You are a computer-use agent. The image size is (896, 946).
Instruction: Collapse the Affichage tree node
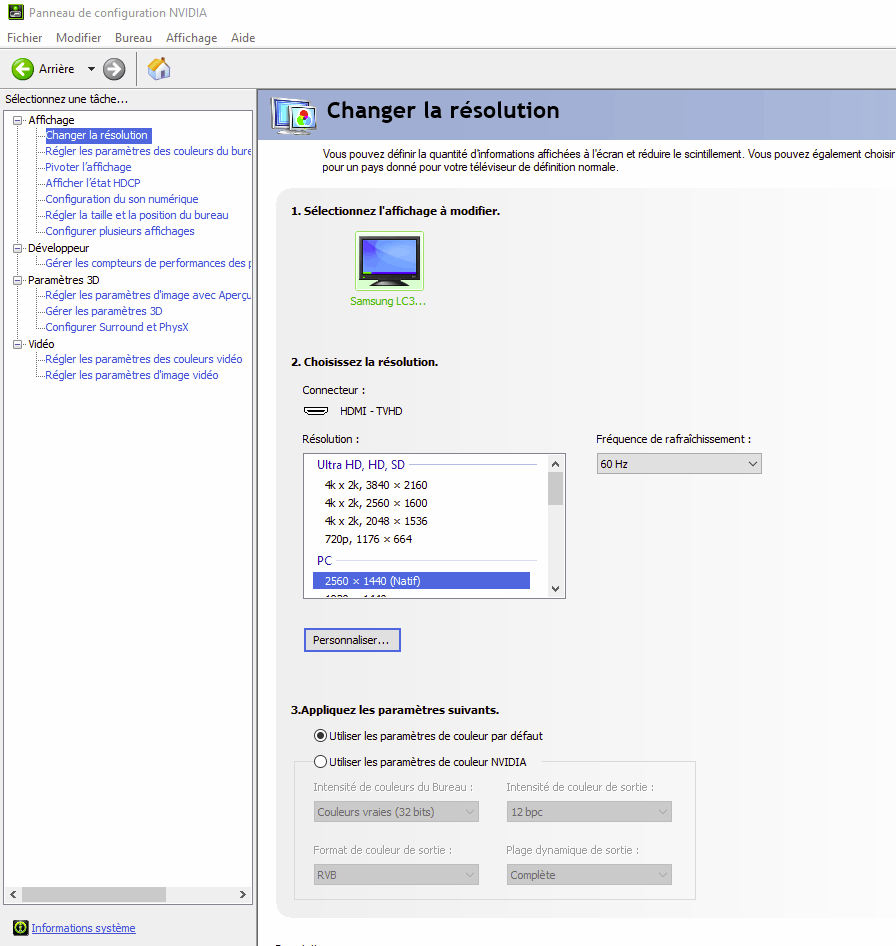[x=17, y=120]
